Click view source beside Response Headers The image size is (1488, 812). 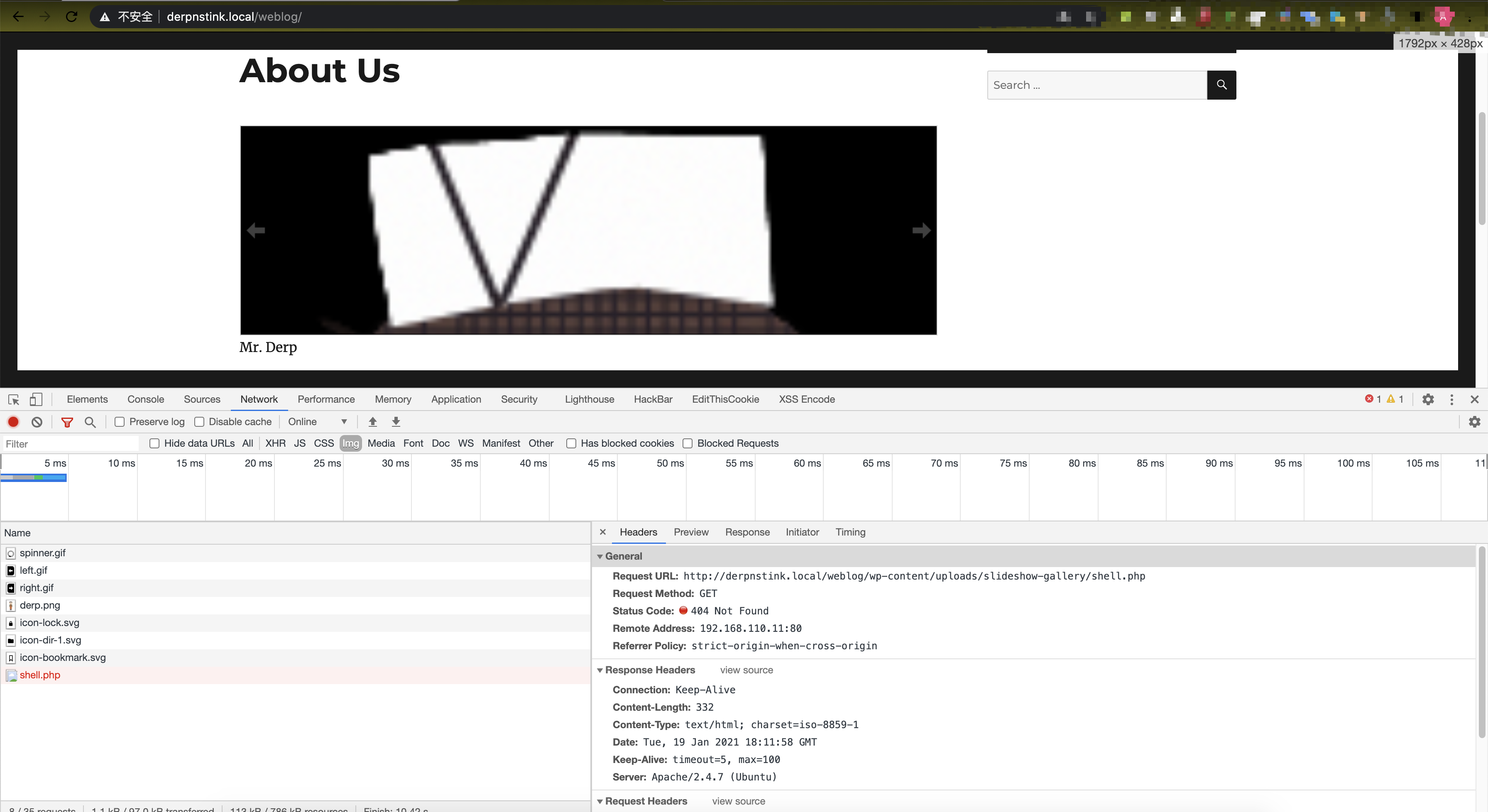[746, 670]
